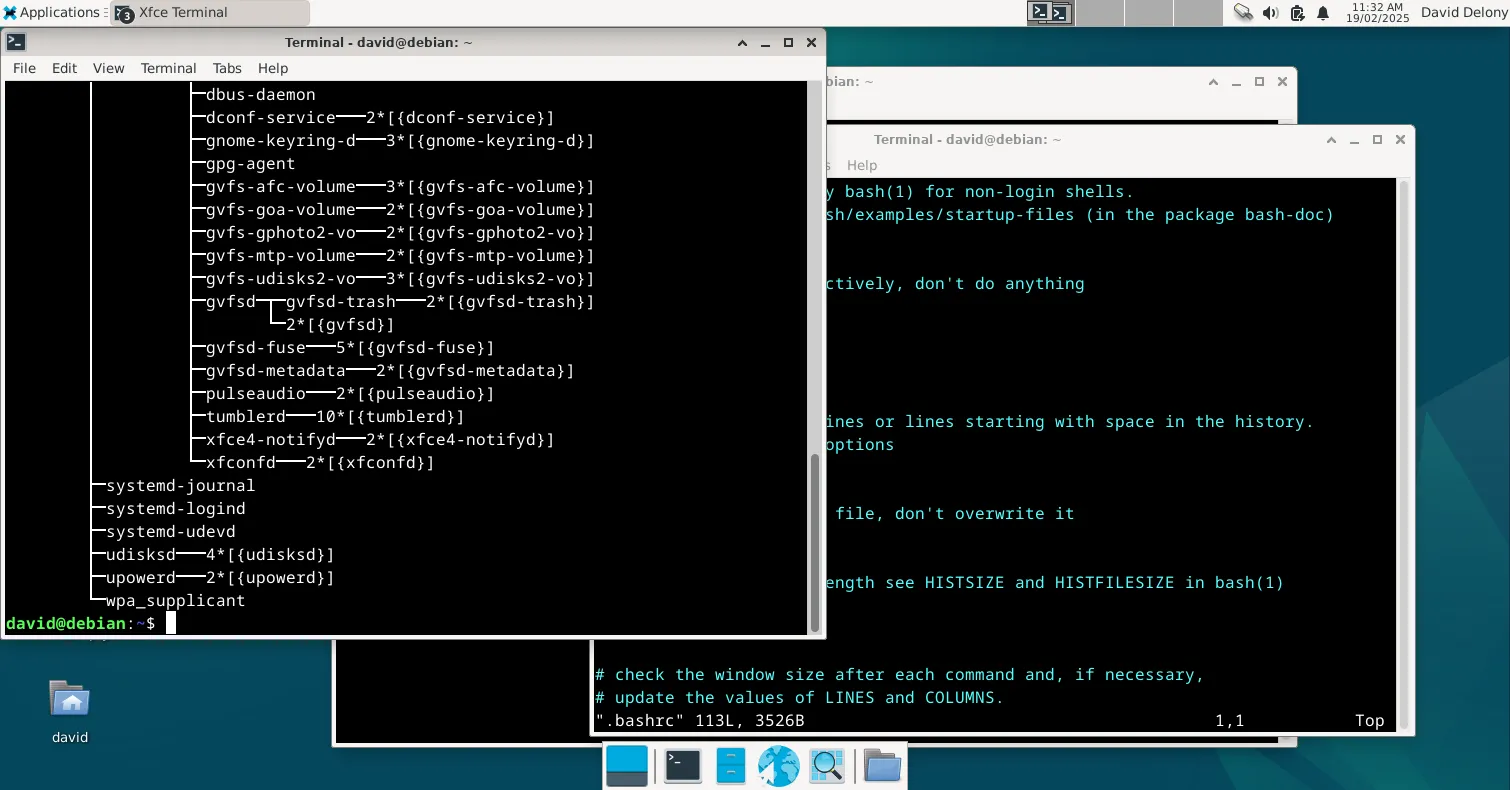
Task: Click David Delony's username in the panel
Action: click(1464, 13)
